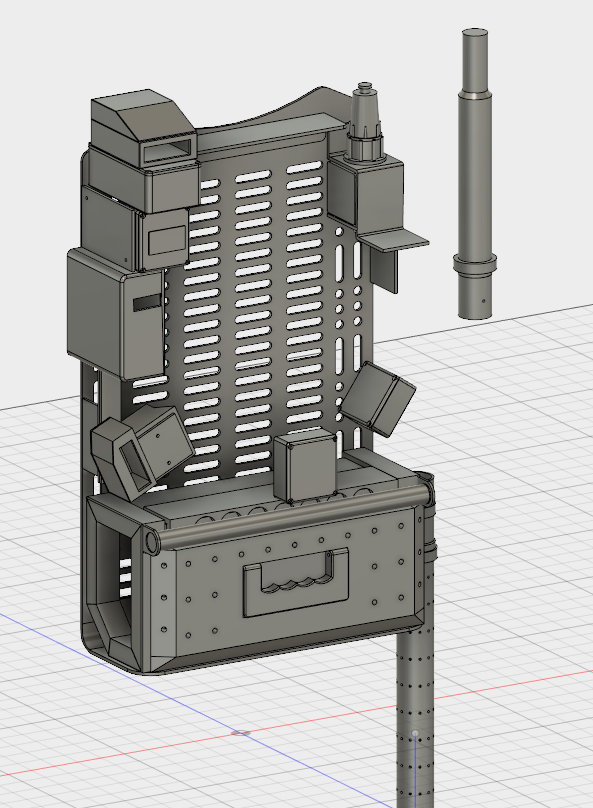The height and width of the screenshot is (808, 593).
Task: Click the left box with raised rectangular panel
Action: tap(137, 229)
